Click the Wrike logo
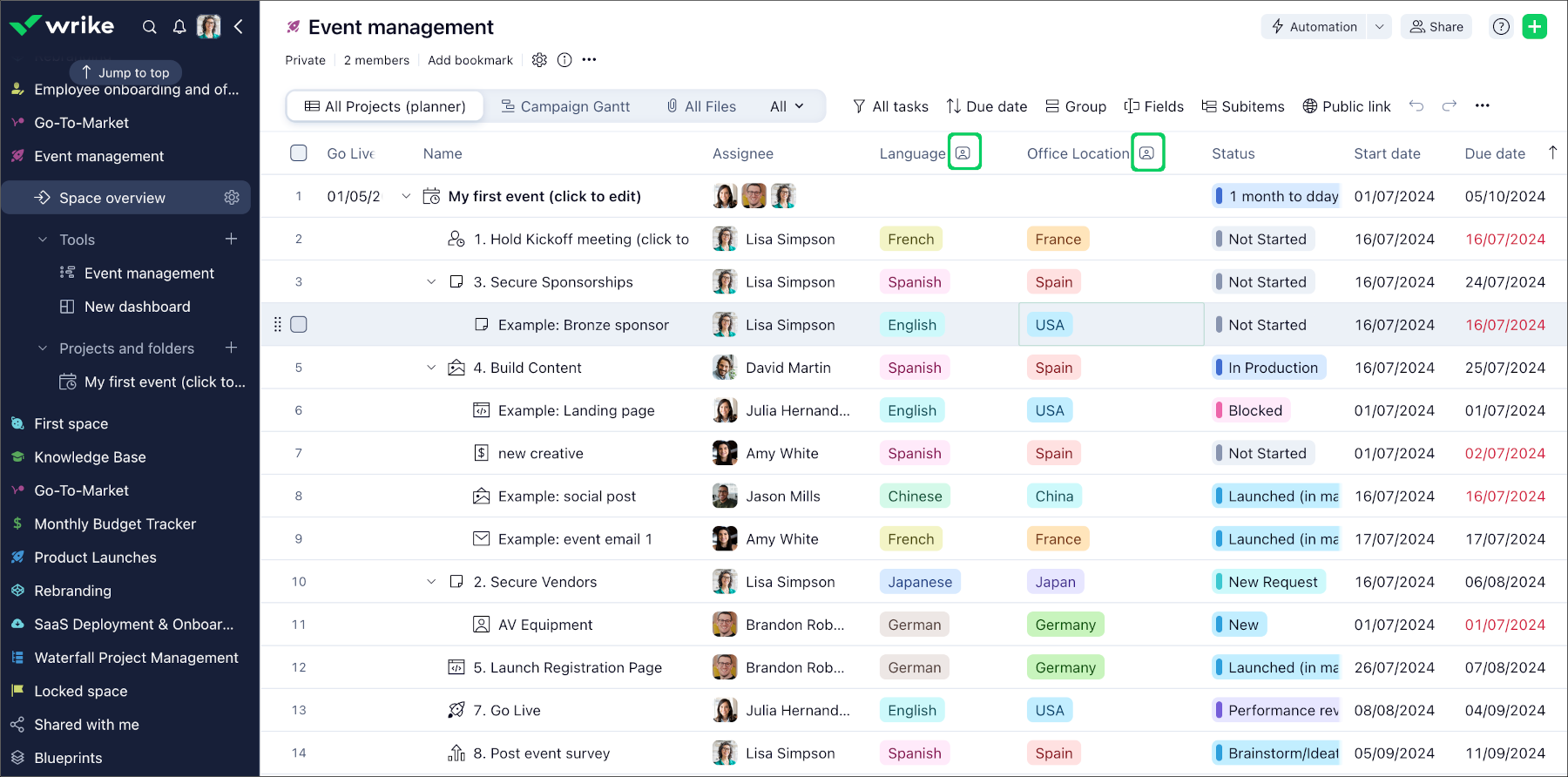Image resolution: width=1568 pixels, height=777 pixels. click(x=62, y=25)
